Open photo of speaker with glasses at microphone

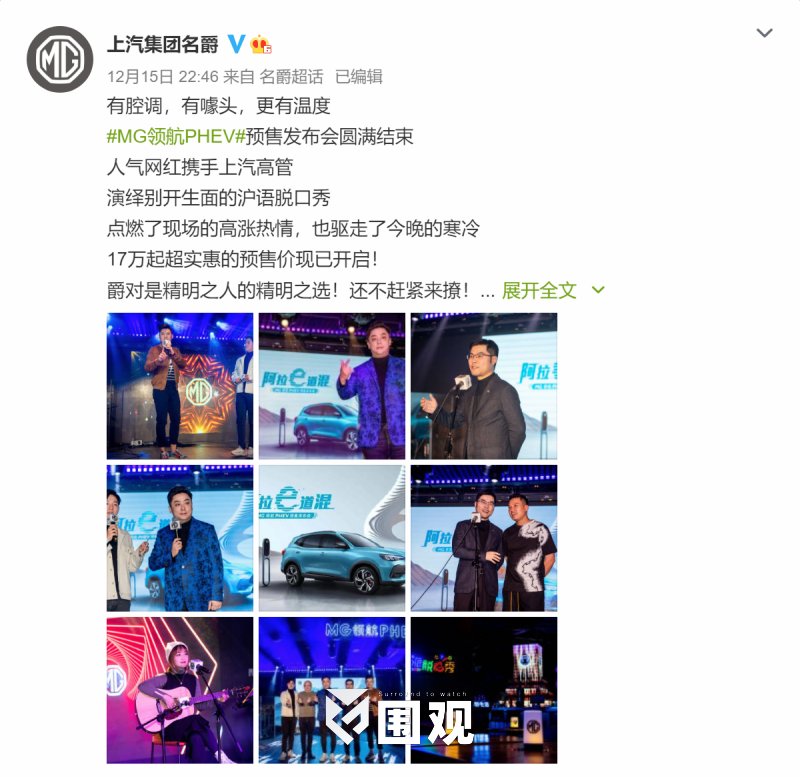(484, 386)
